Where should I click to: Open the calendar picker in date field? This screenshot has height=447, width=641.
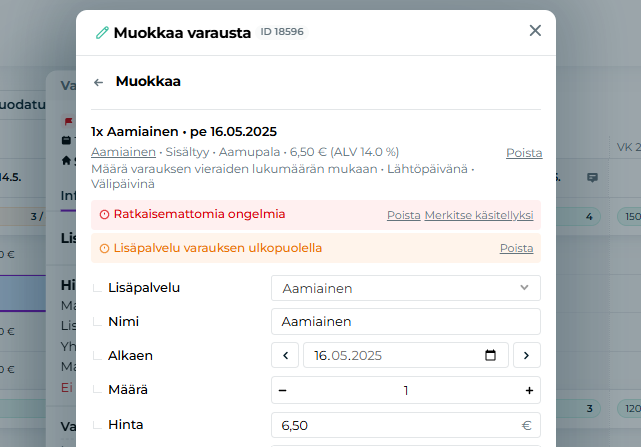click(490, 355)
